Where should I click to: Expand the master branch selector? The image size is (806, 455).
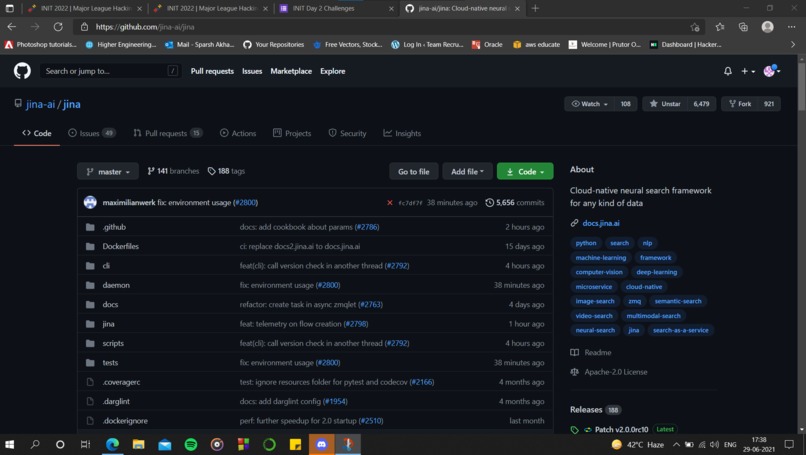coord(108,171)
